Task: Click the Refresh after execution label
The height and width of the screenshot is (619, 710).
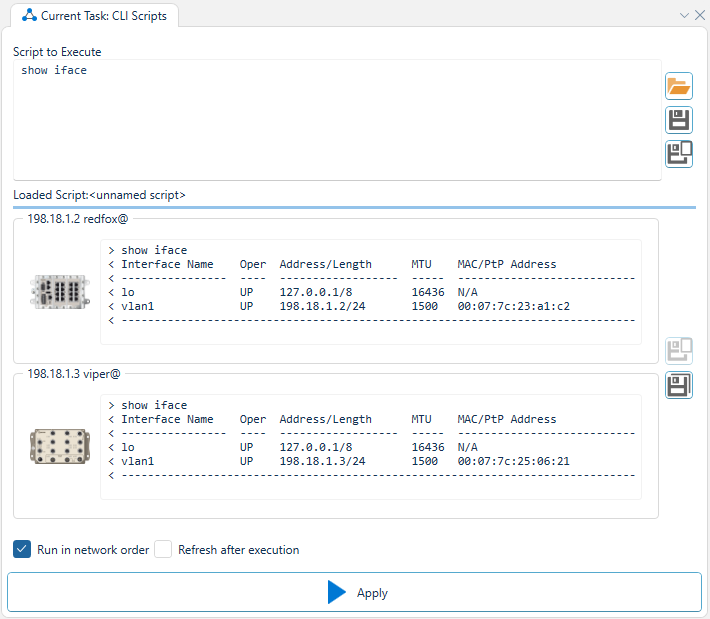Action: pos(239,550)
